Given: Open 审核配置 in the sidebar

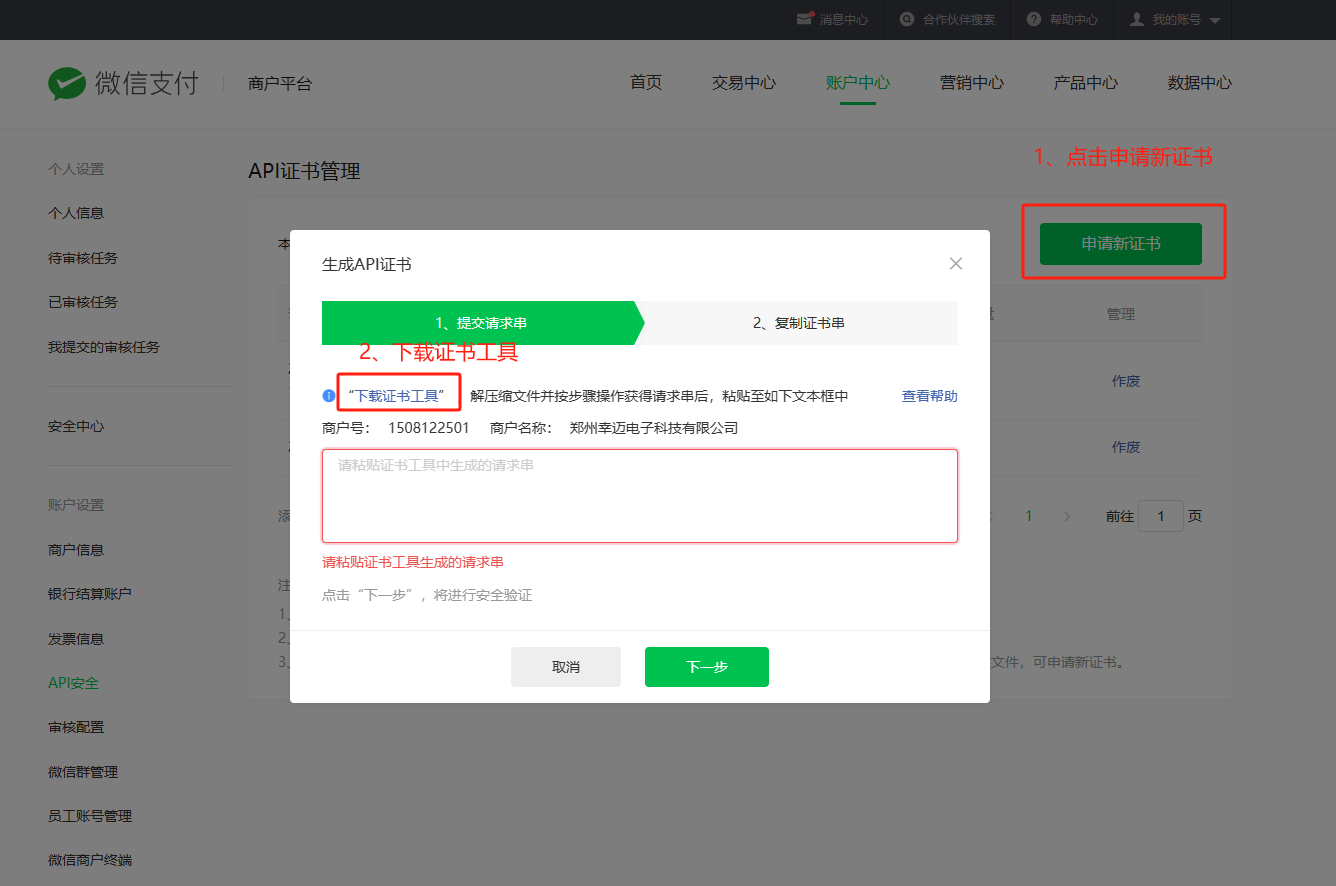Looking at the screenshot, I should coord(76,727).
